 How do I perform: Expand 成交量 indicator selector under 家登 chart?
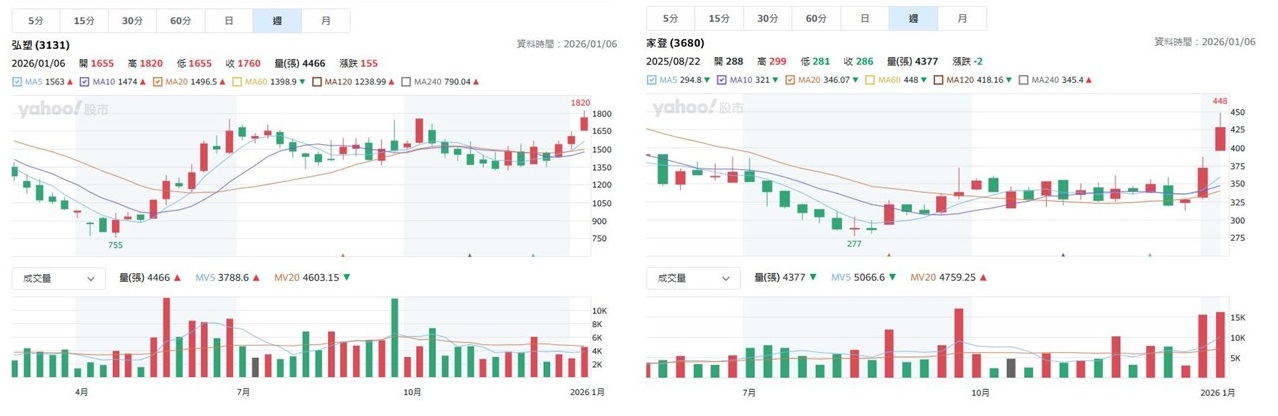[694, 279]
